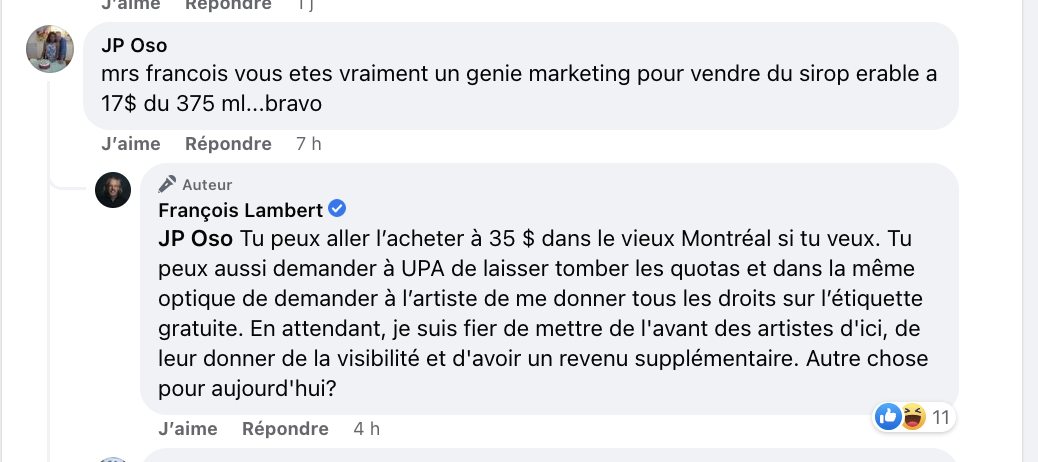Click the partial J'aime at top
This screenshot has height=462, width=1038.
pos(130,5)
